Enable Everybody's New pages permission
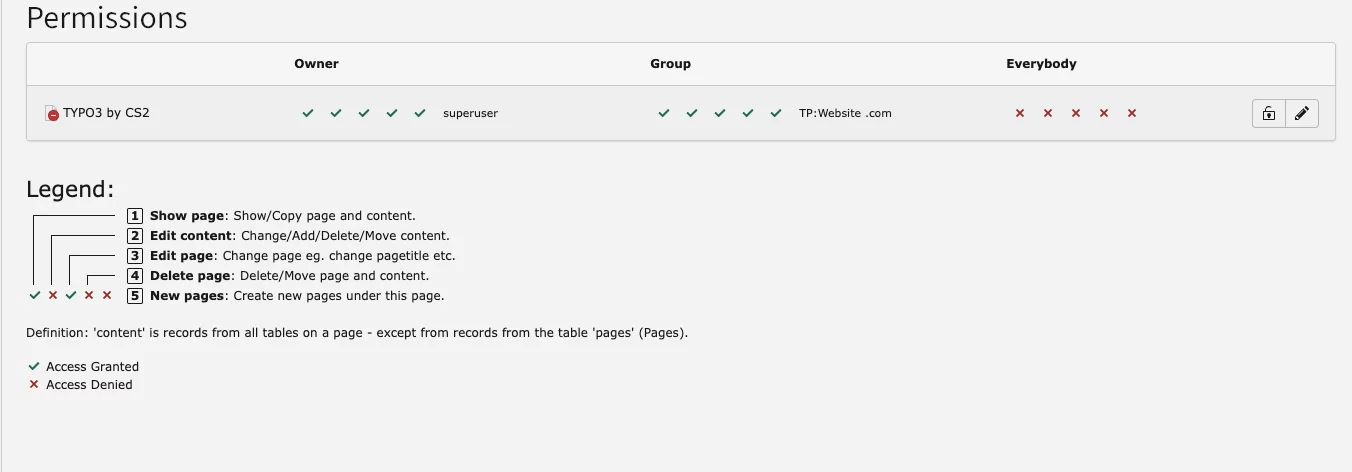Screen dimensions: 1352x472 (x=1132, y=114)
